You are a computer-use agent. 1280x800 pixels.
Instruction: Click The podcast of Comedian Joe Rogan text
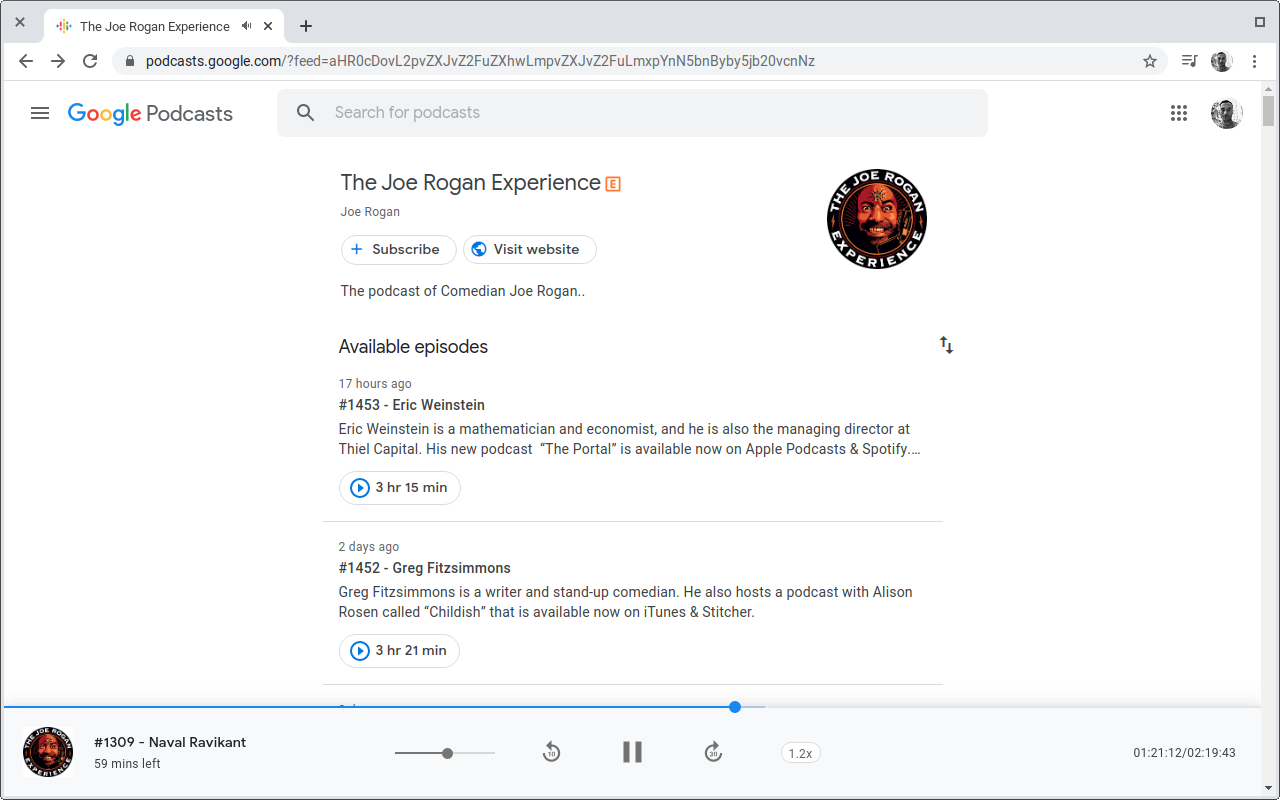(x=462, y=291)
